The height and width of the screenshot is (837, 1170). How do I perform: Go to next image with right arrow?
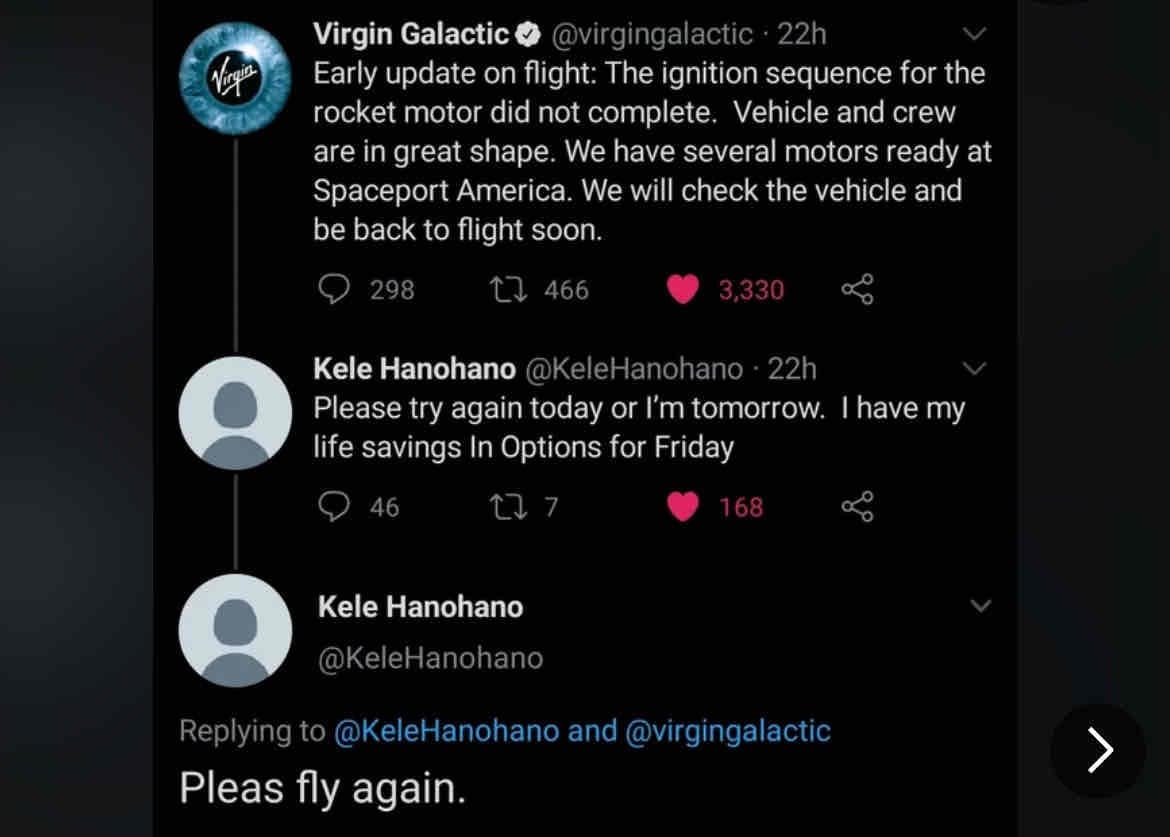point(1098,750)
